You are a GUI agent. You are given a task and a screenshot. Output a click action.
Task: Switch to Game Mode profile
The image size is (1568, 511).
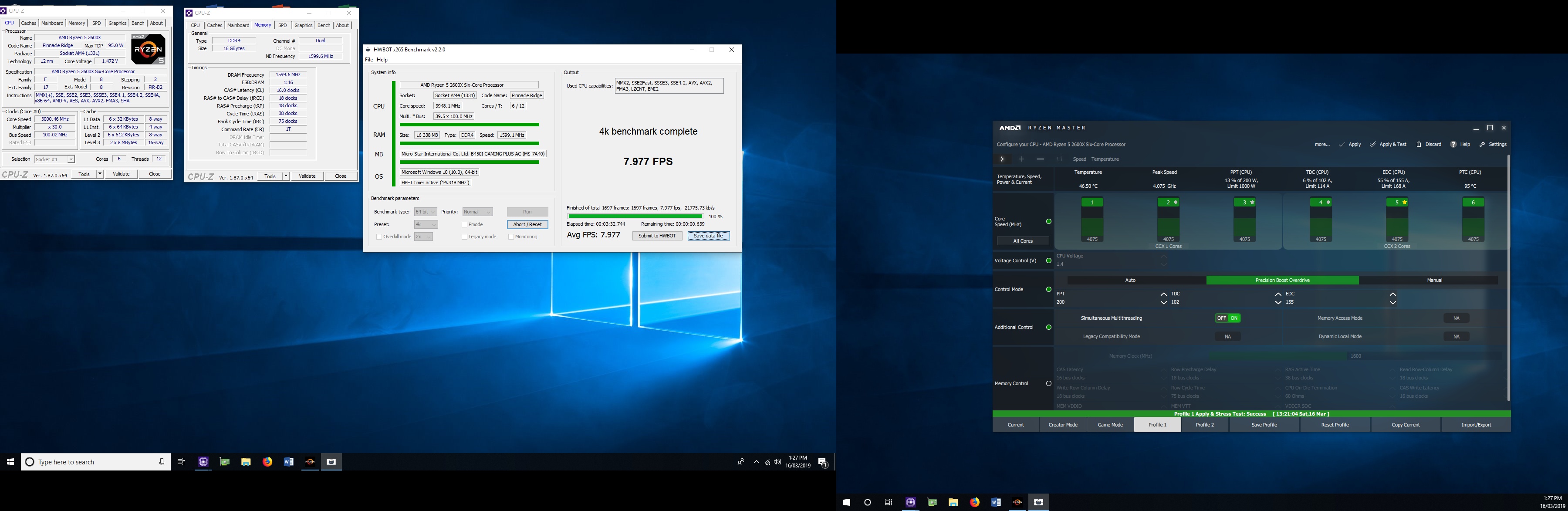1110,424
